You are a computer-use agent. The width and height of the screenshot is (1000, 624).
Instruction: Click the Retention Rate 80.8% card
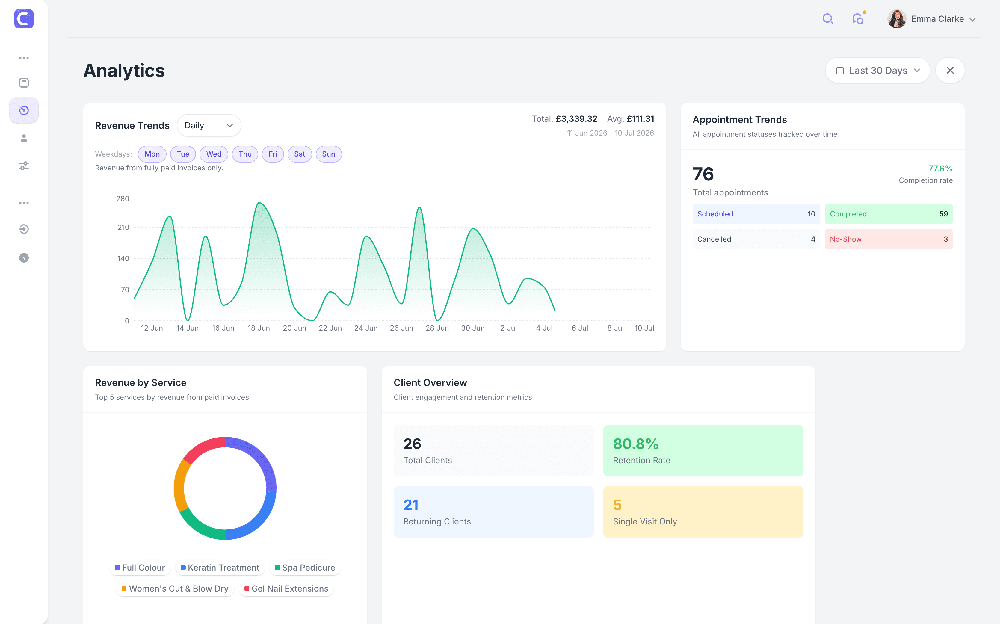coord(703,450)
